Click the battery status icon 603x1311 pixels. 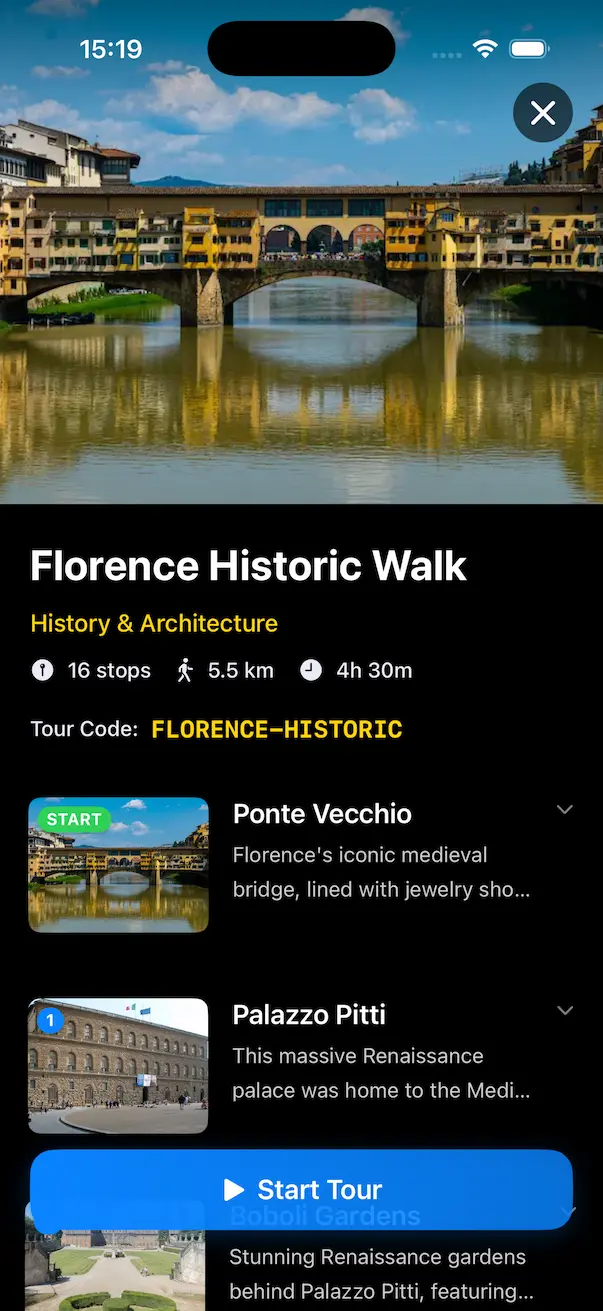coord(528,49)
